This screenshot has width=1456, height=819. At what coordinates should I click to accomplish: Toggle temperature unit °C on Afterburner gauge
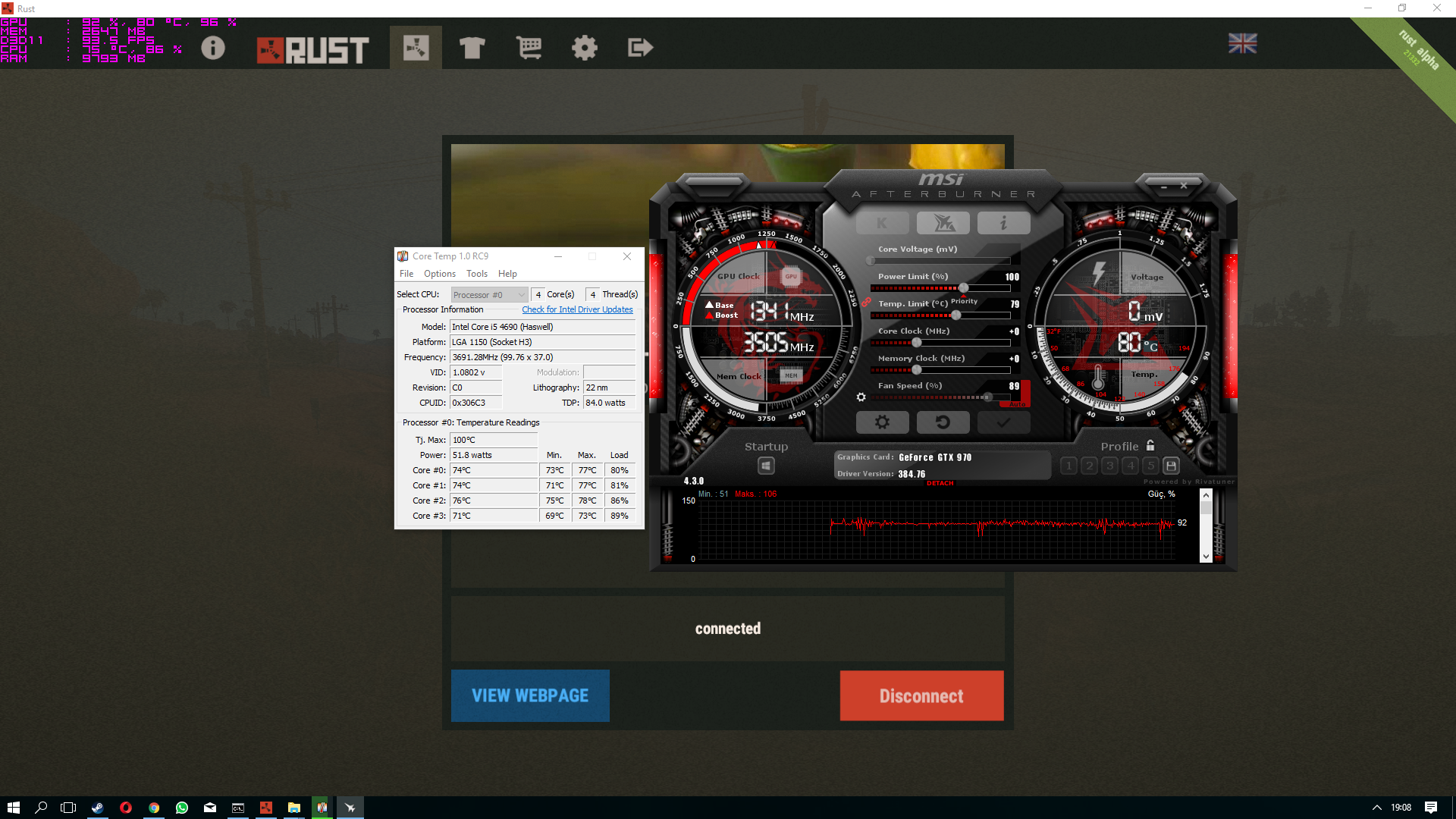1150,347
